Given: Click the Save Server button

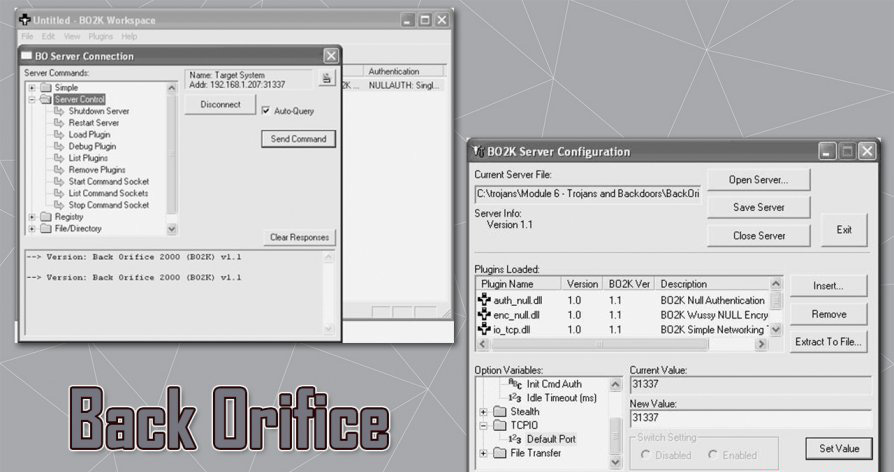Looking at the screenshot, I should pyautogui.click(x=758, y=207).
